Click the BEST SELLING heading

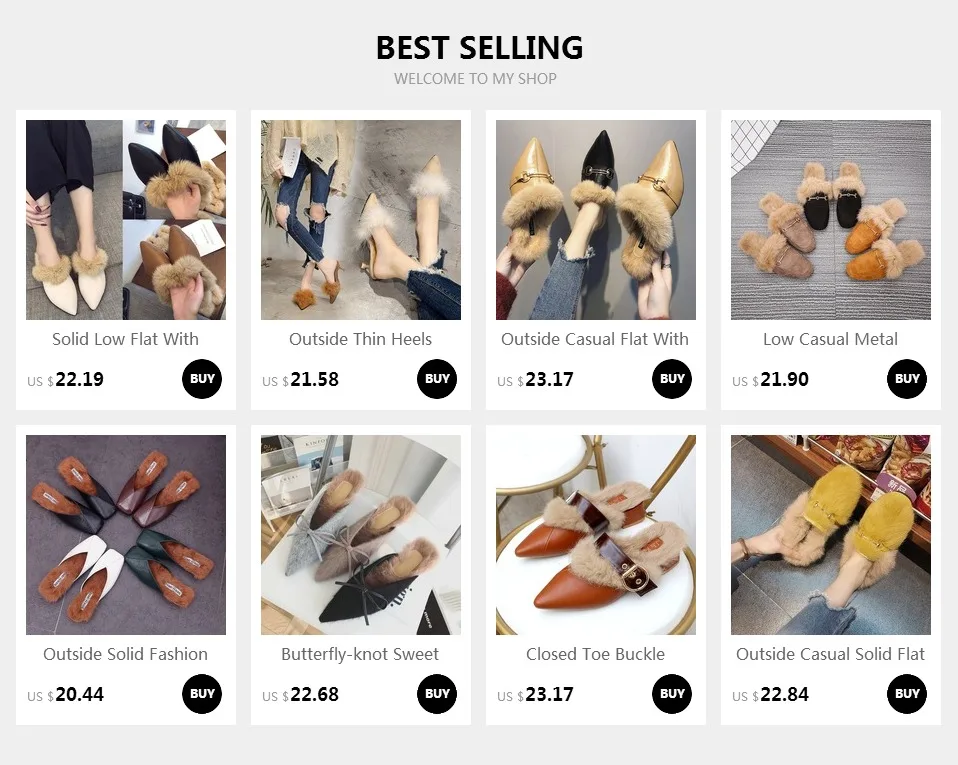pyautogui.click(x=479, y=48)
